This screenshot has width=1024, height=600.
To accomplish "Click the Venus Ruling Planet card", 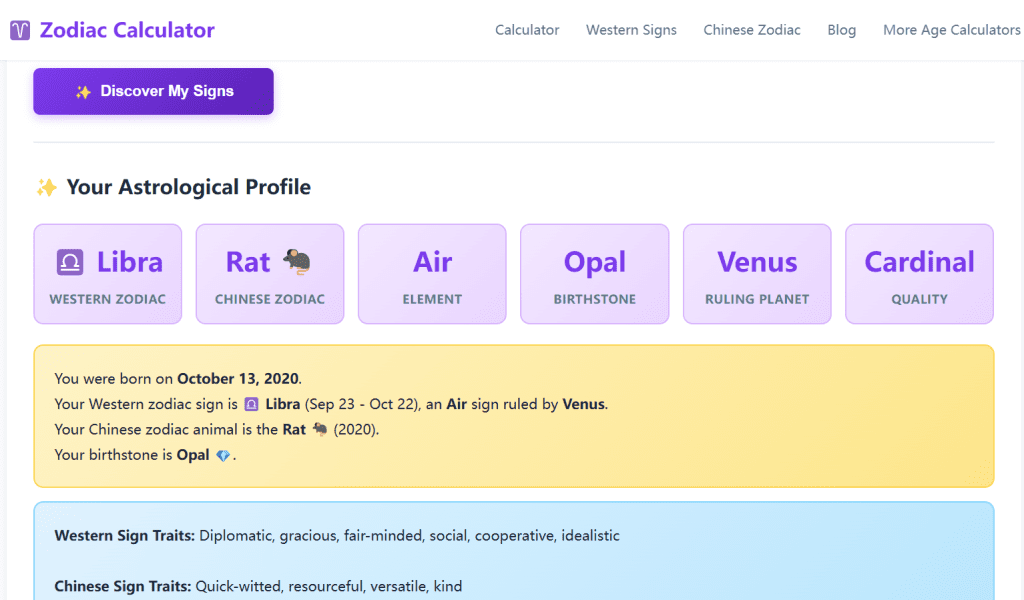I will 757,274.
